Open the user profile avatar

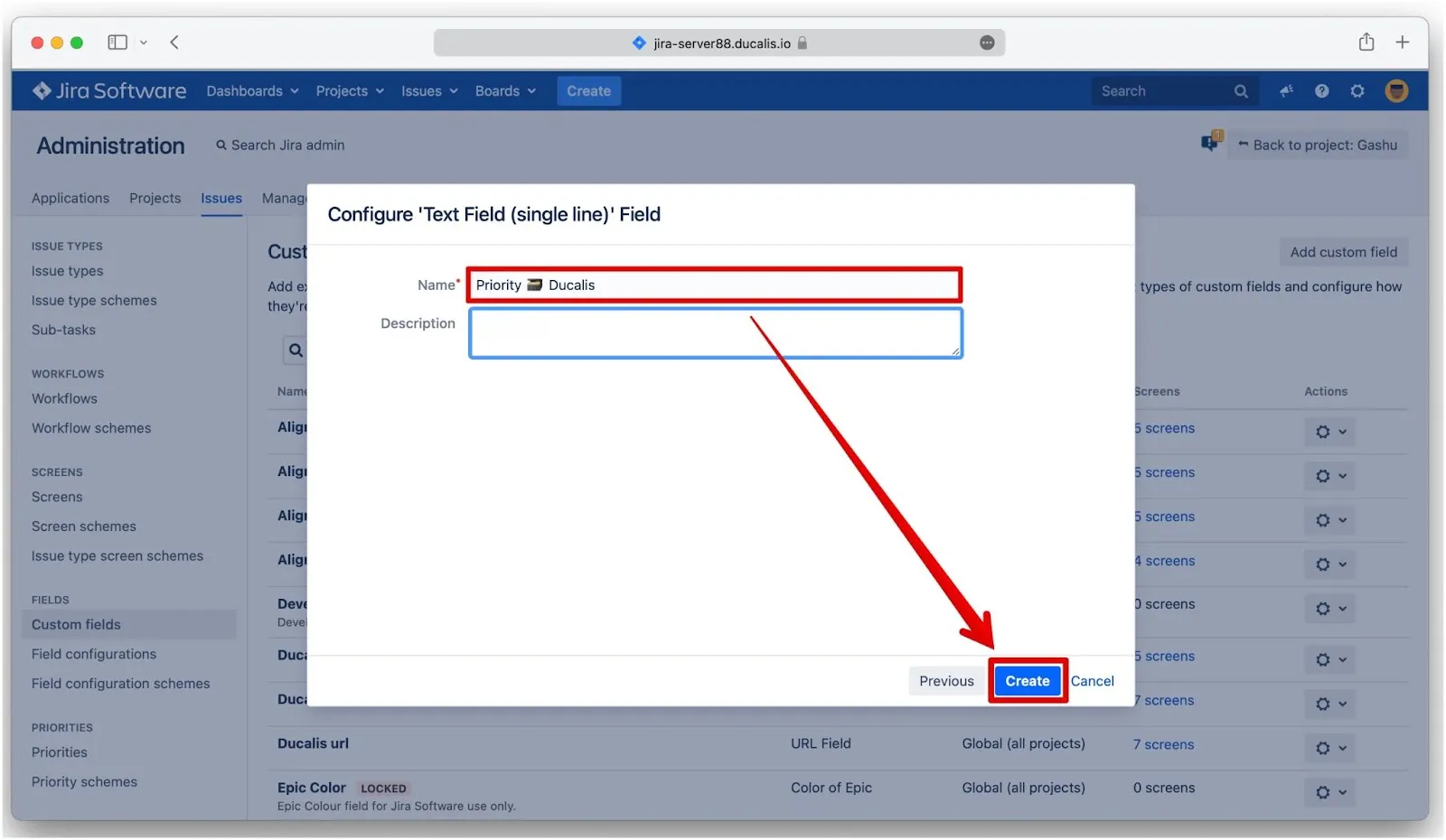point(1395,91)
